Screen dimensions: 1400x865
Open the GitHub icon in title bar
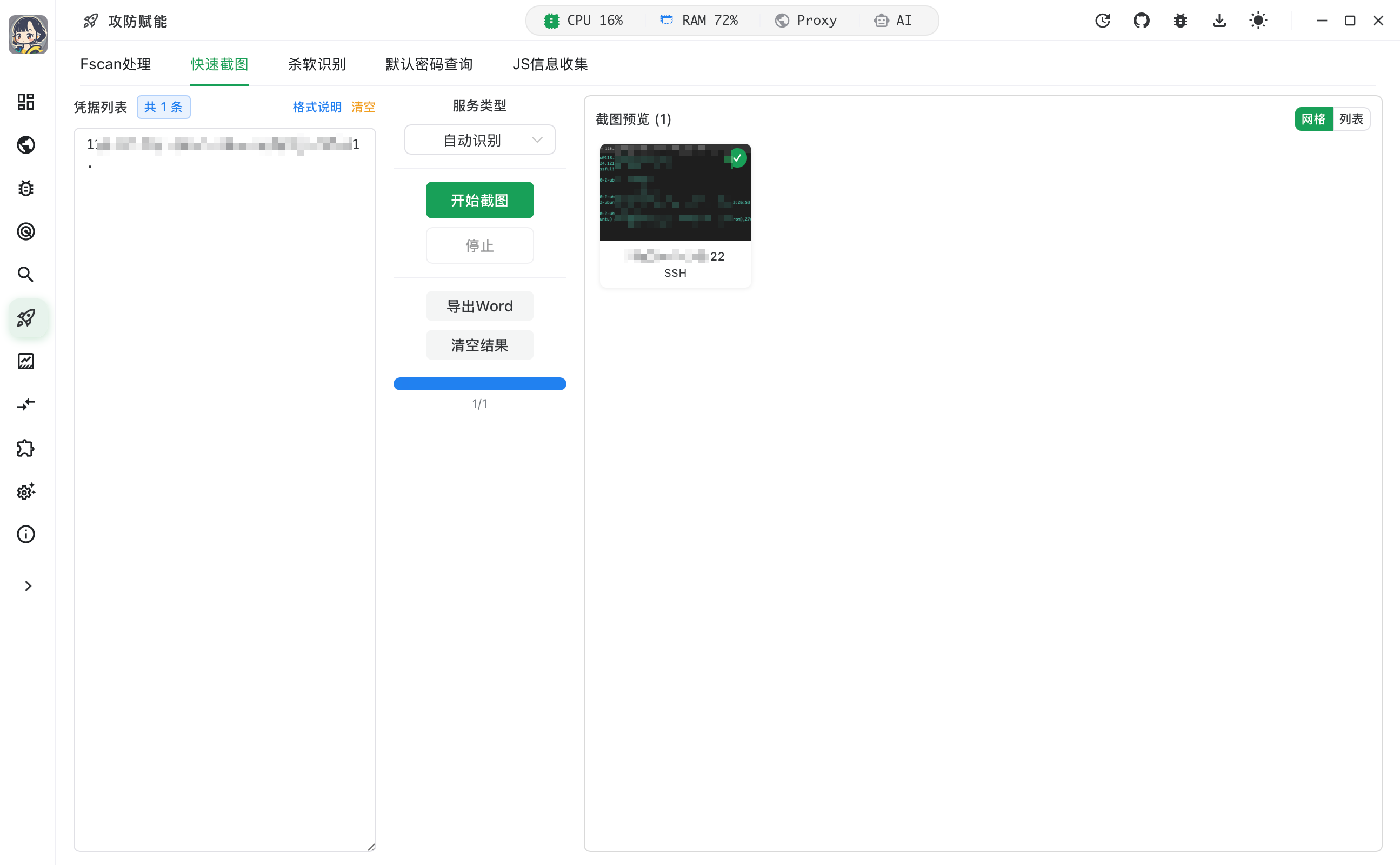point(1141,21)
